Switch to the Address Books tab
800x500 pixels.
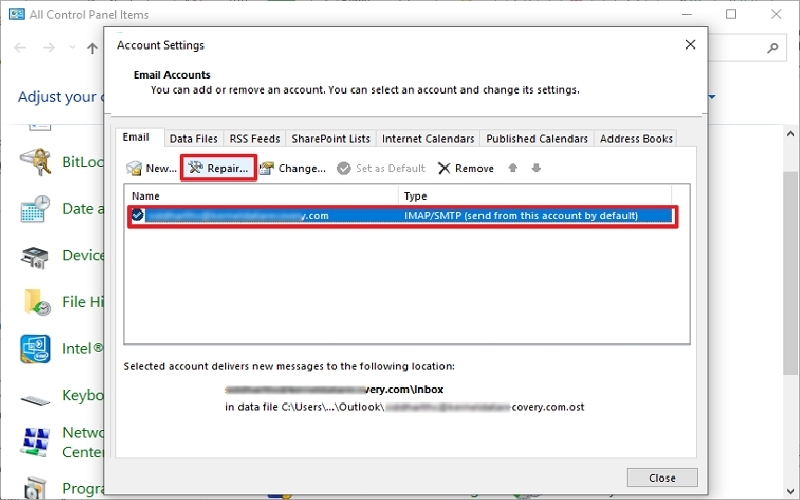637,139
